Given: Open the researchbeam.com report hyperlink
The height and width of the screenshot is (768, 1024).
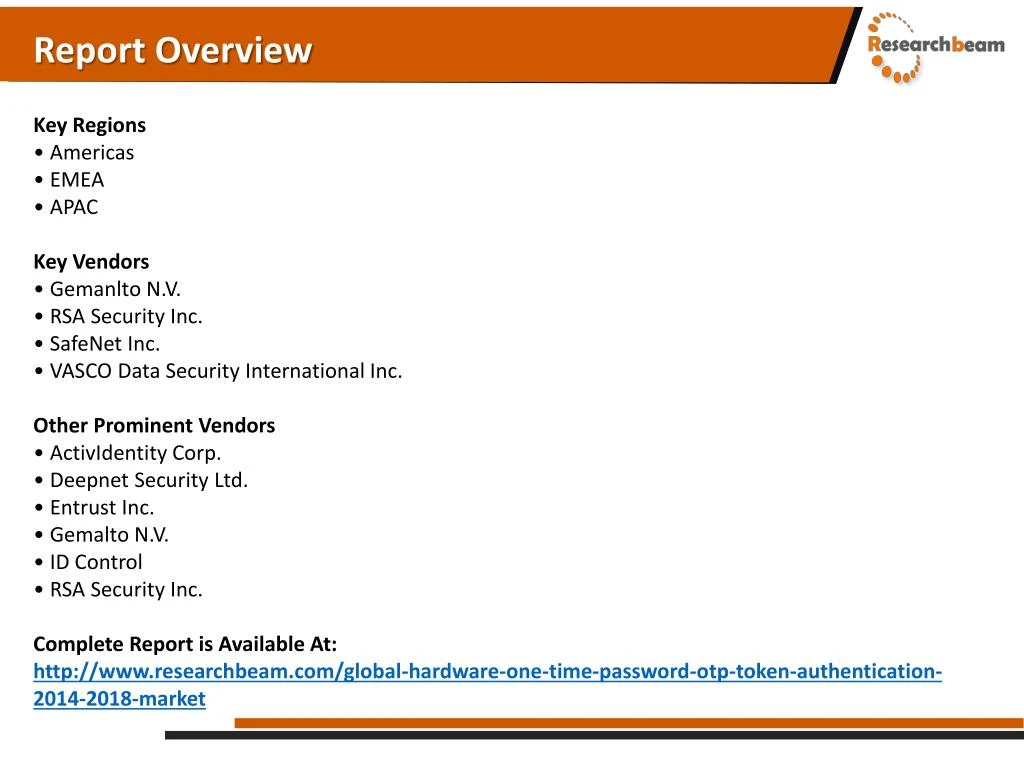Looking at the screenshot, I should [487, 671].
